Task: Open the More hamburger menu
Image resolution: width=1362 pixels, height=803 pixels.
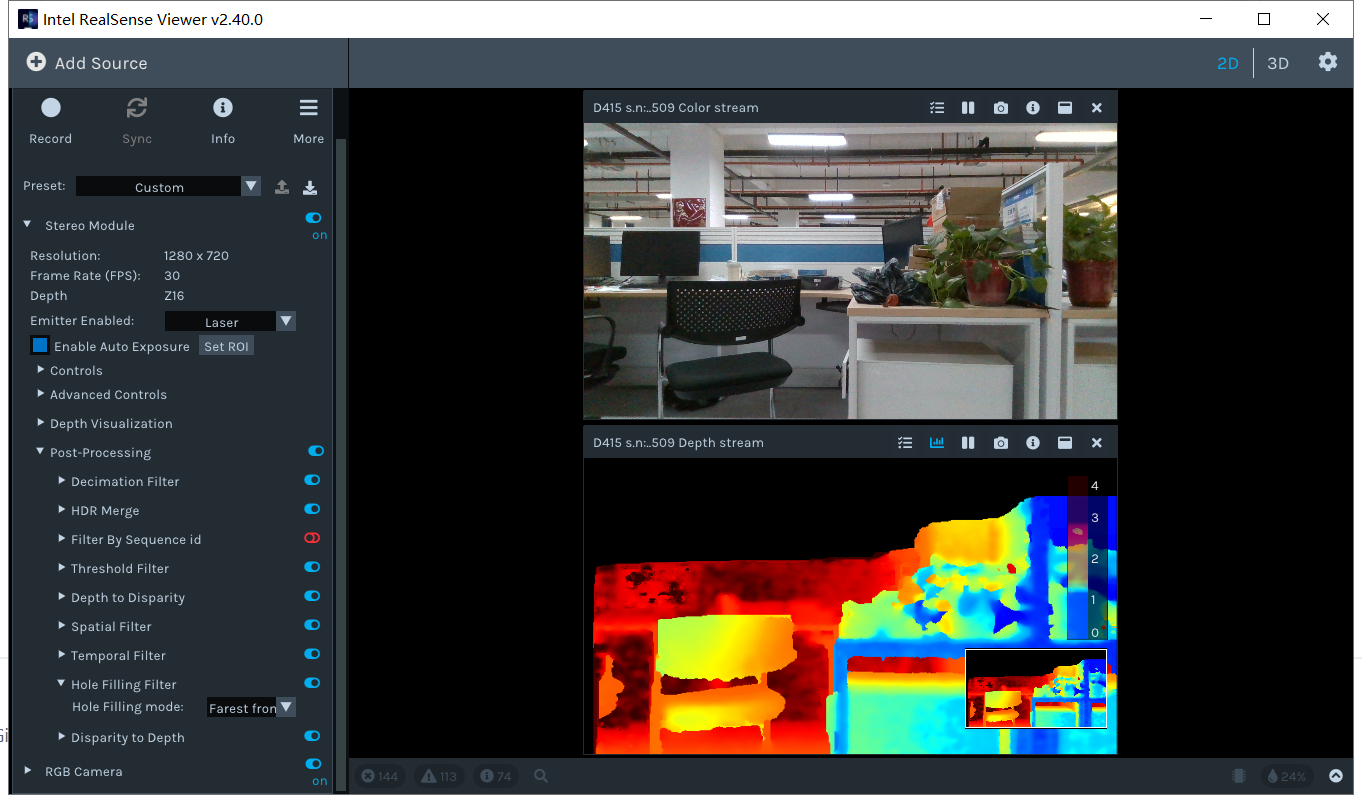Action: pyautogui.click(x=308, y=108)
